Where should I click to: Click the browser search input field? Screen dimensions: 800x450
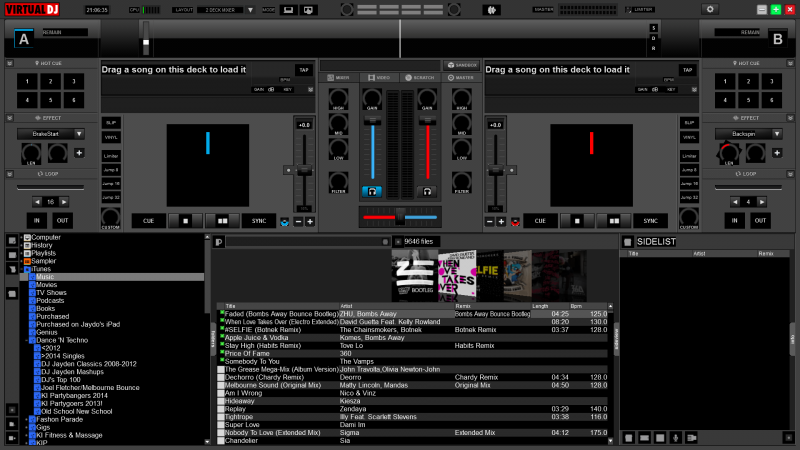(306, 242)
